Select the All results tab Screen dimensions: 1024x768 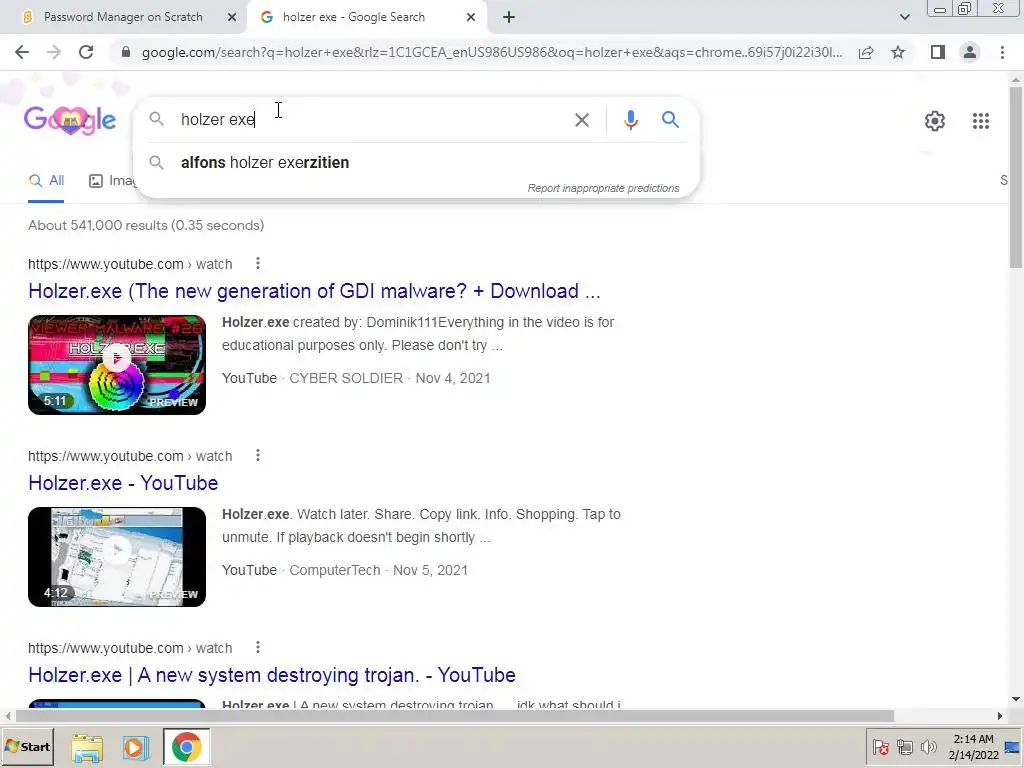[46, 181]
